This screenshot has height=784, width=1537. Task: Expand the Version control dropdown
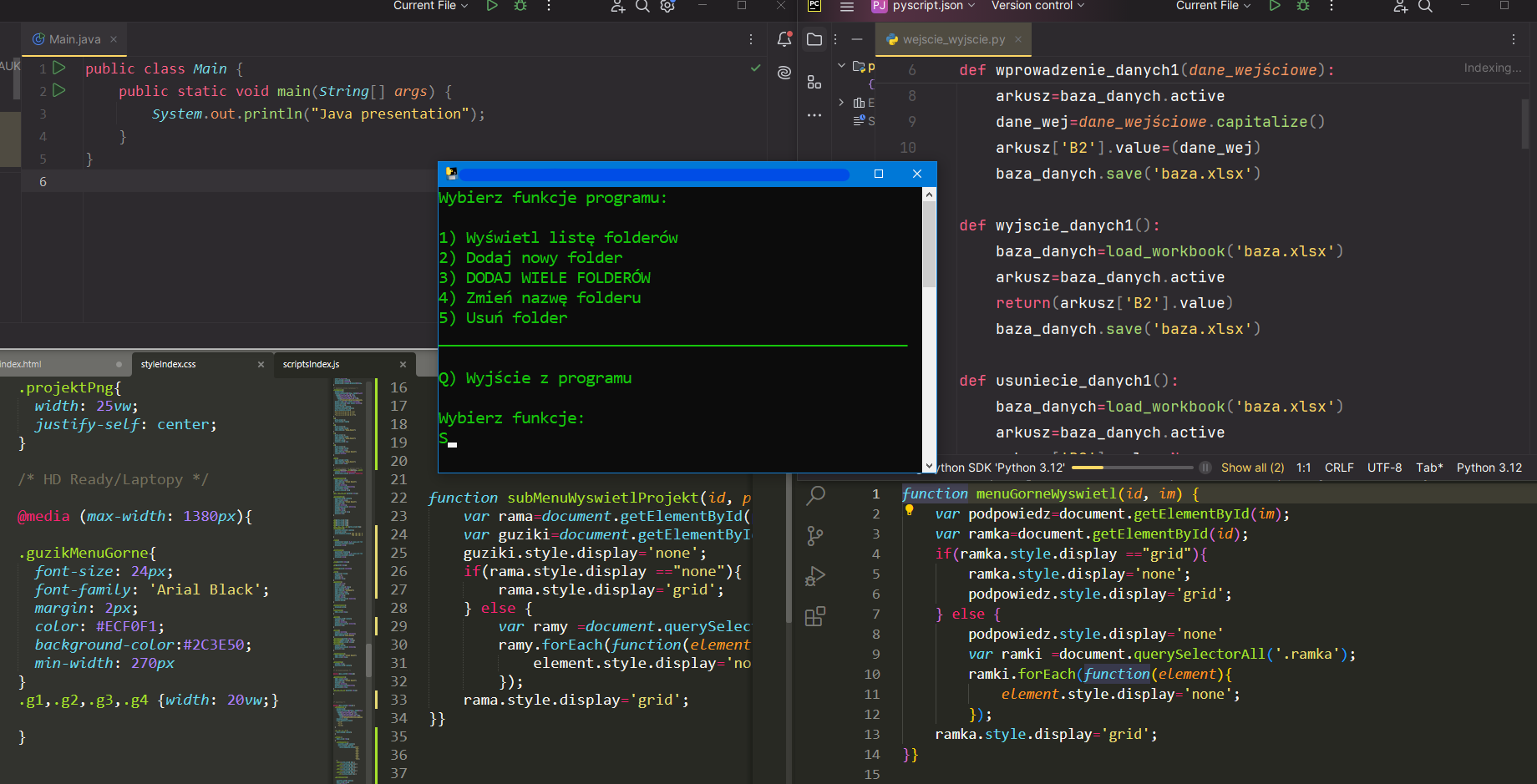tap(1037, 7)
